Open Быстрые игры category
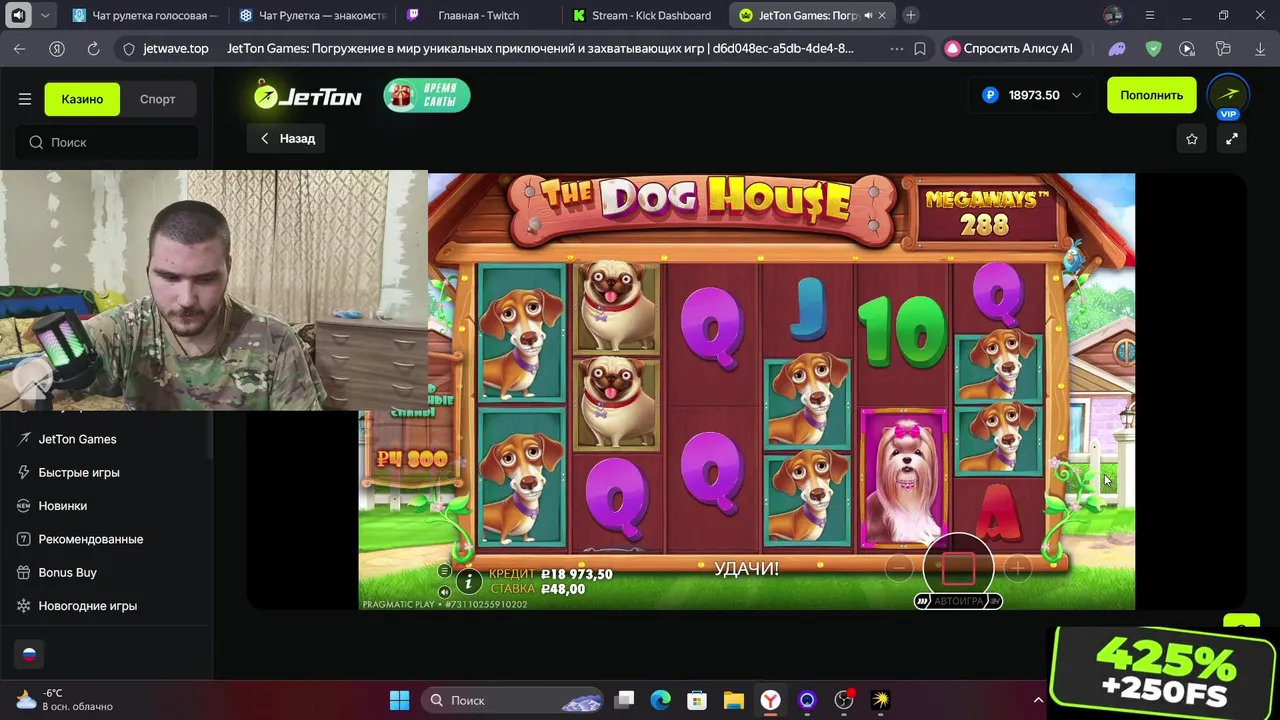 click(79, 472)
